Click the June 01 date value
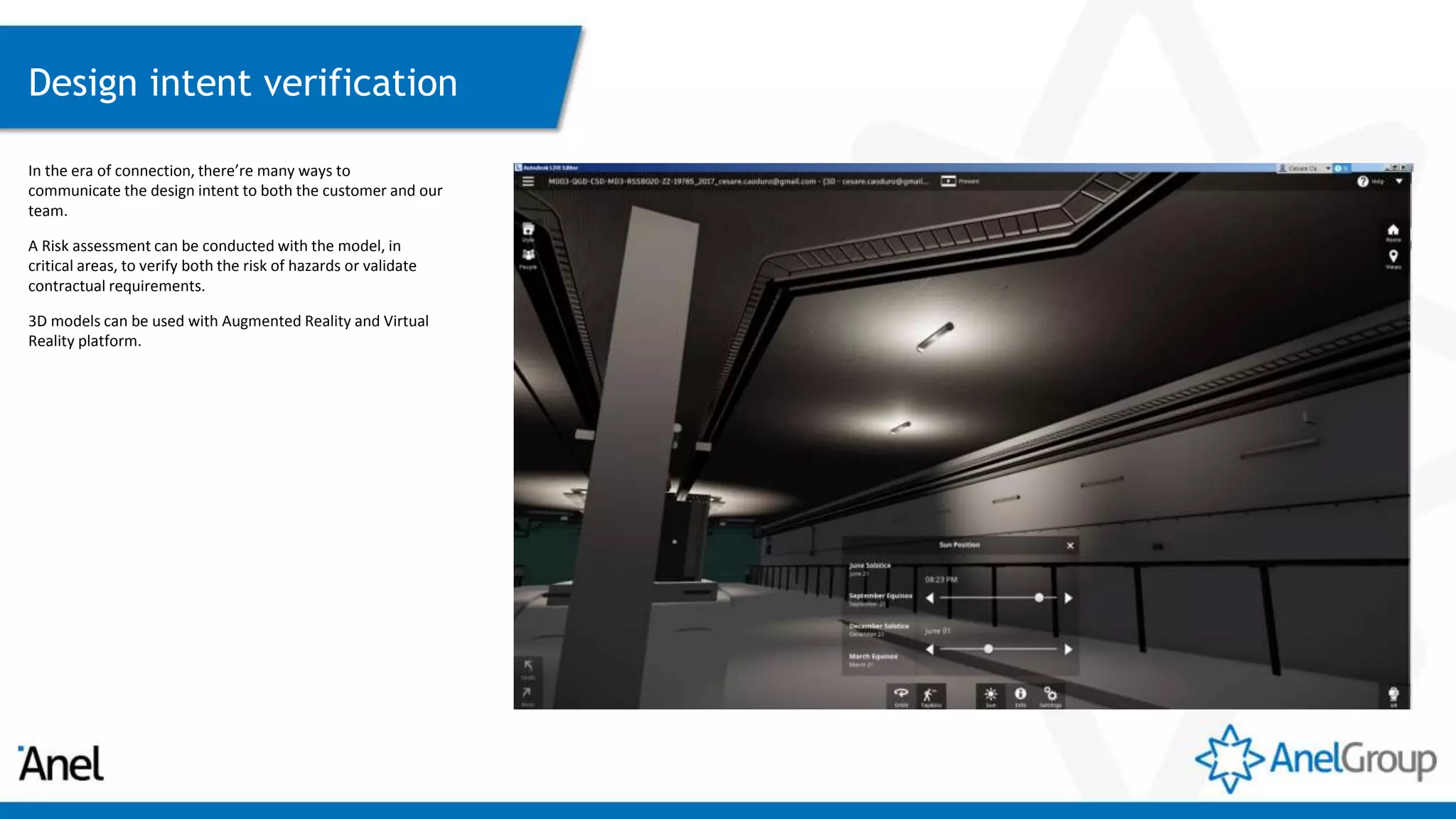Viewport: 1456px width, 819px height. coord(937,631)
